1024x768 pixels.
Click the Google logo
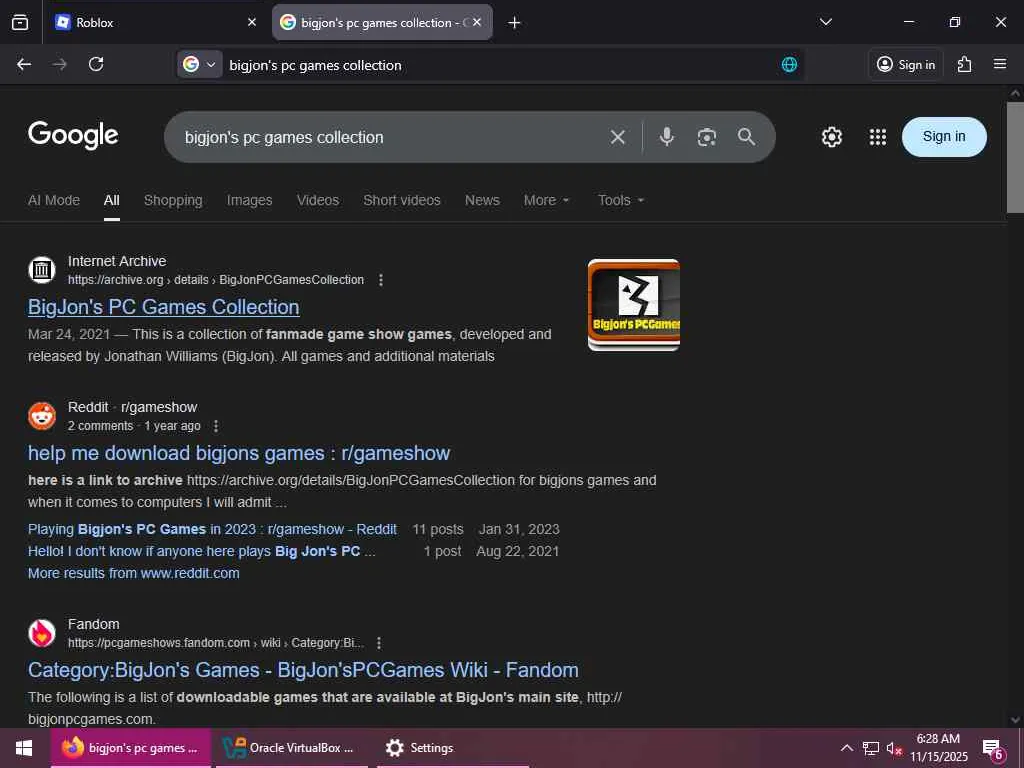coord(73,135)
